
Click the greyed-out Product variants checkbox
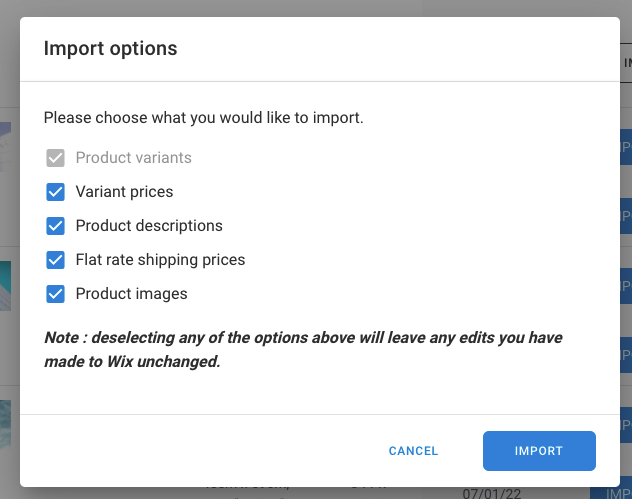click(55, 158)
